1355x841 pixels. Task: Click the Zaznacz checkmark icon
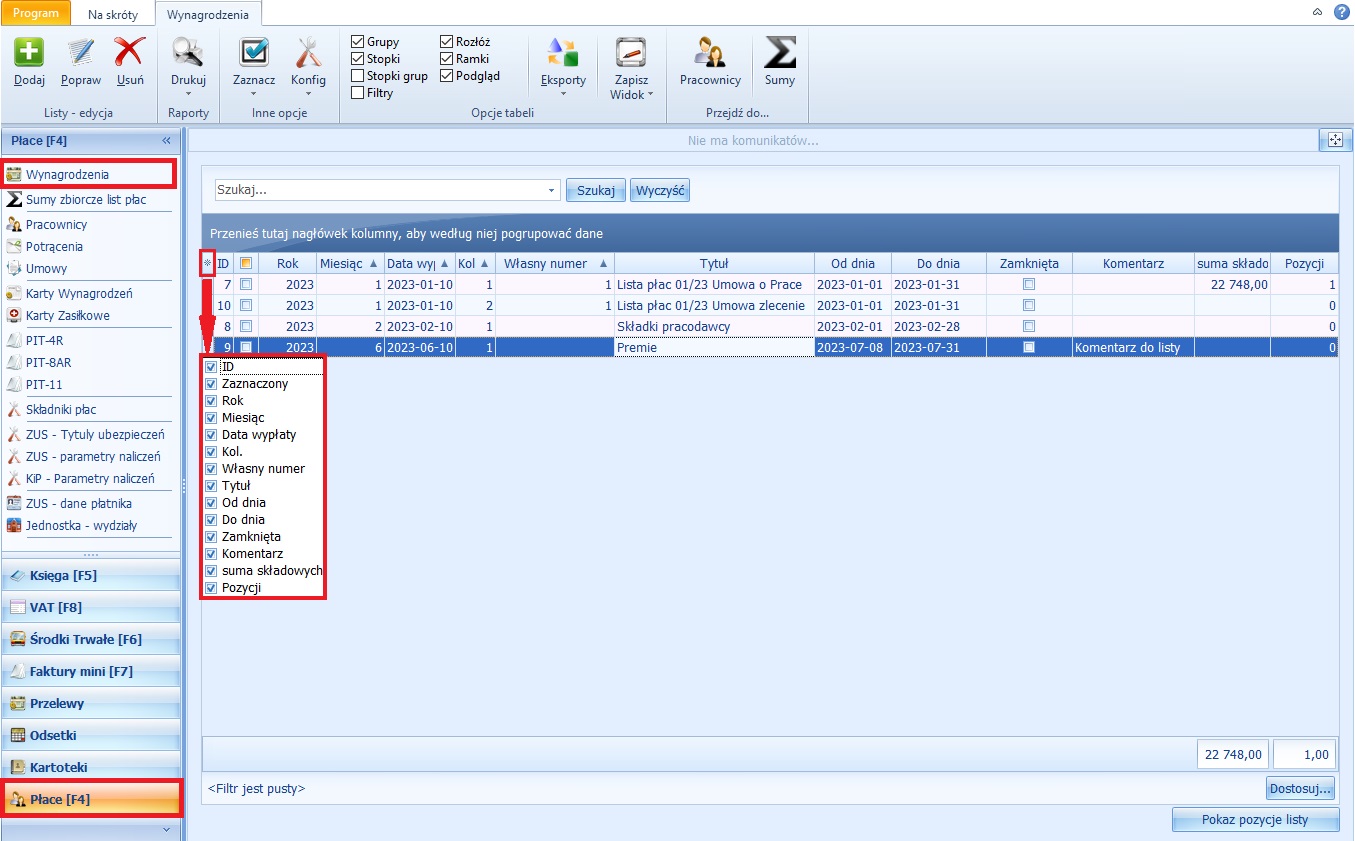point(254,52)
